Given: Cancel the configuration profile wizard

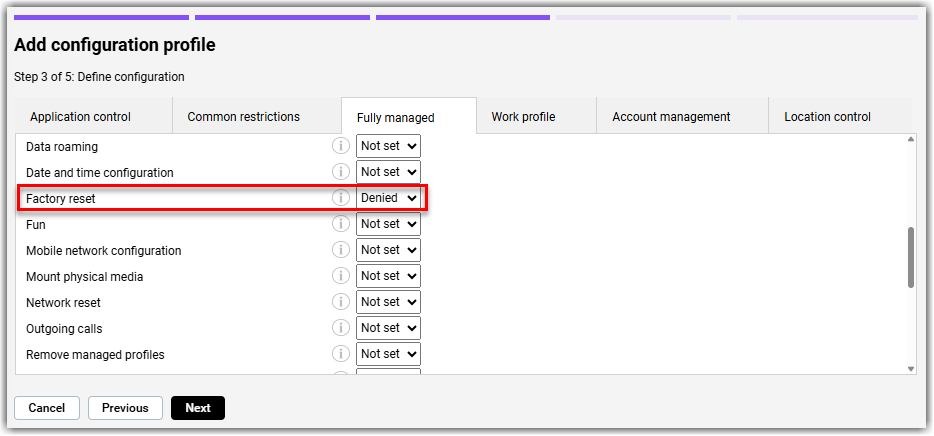Looking at the screenshot, I should (46, 408).
